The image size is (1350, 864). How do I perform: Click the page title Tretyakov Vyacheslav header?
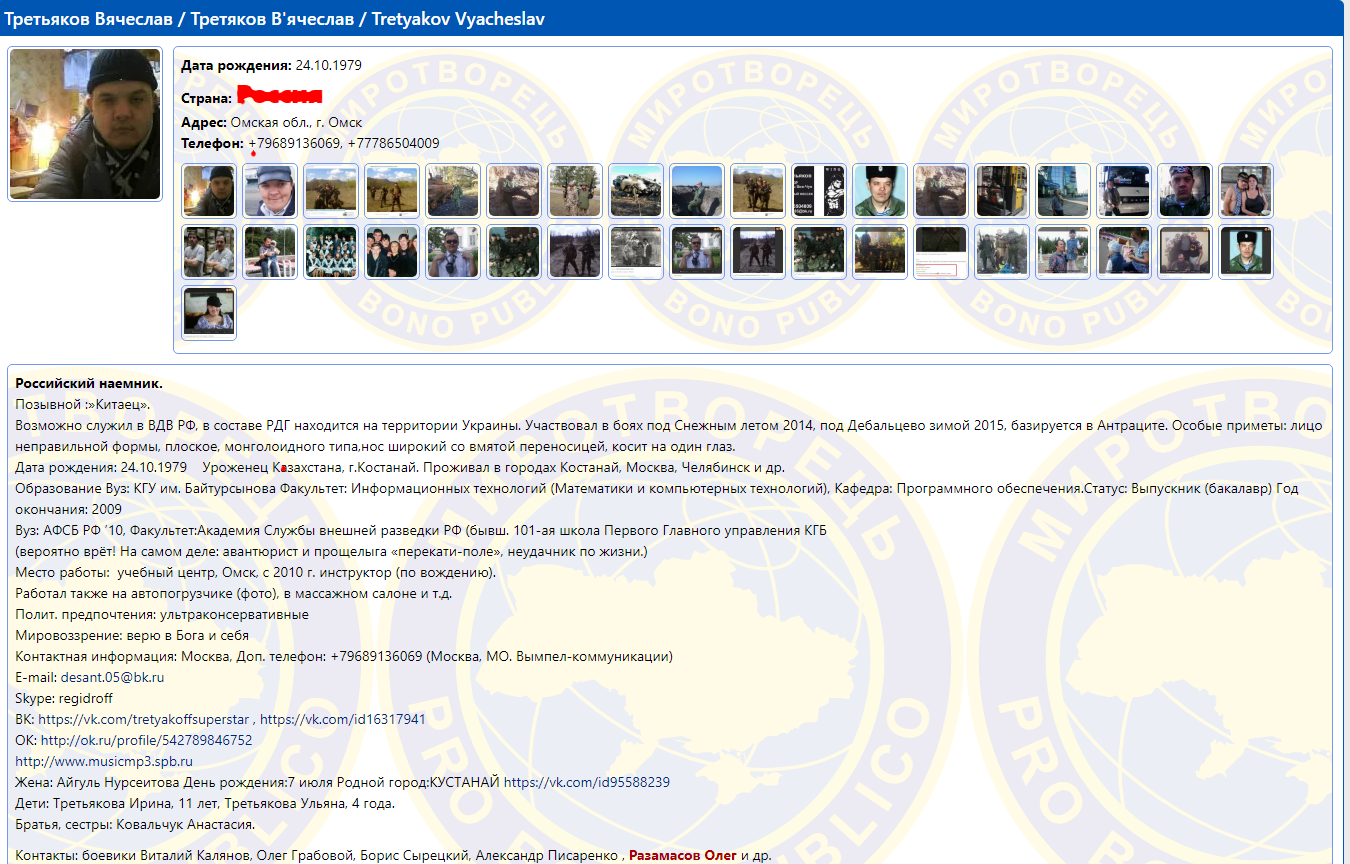point(275,19)
